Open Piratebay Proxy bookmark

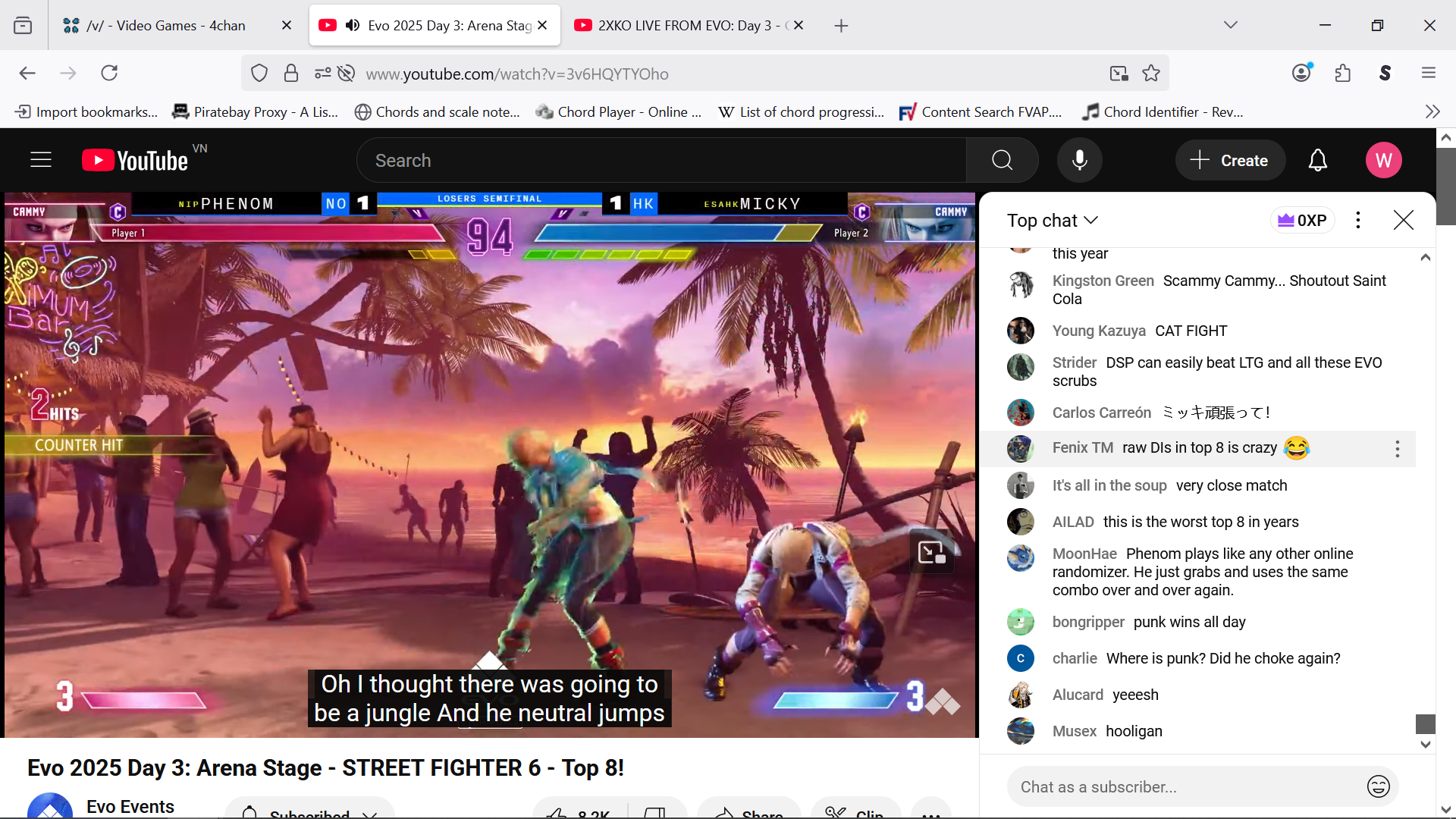(256, 111)
